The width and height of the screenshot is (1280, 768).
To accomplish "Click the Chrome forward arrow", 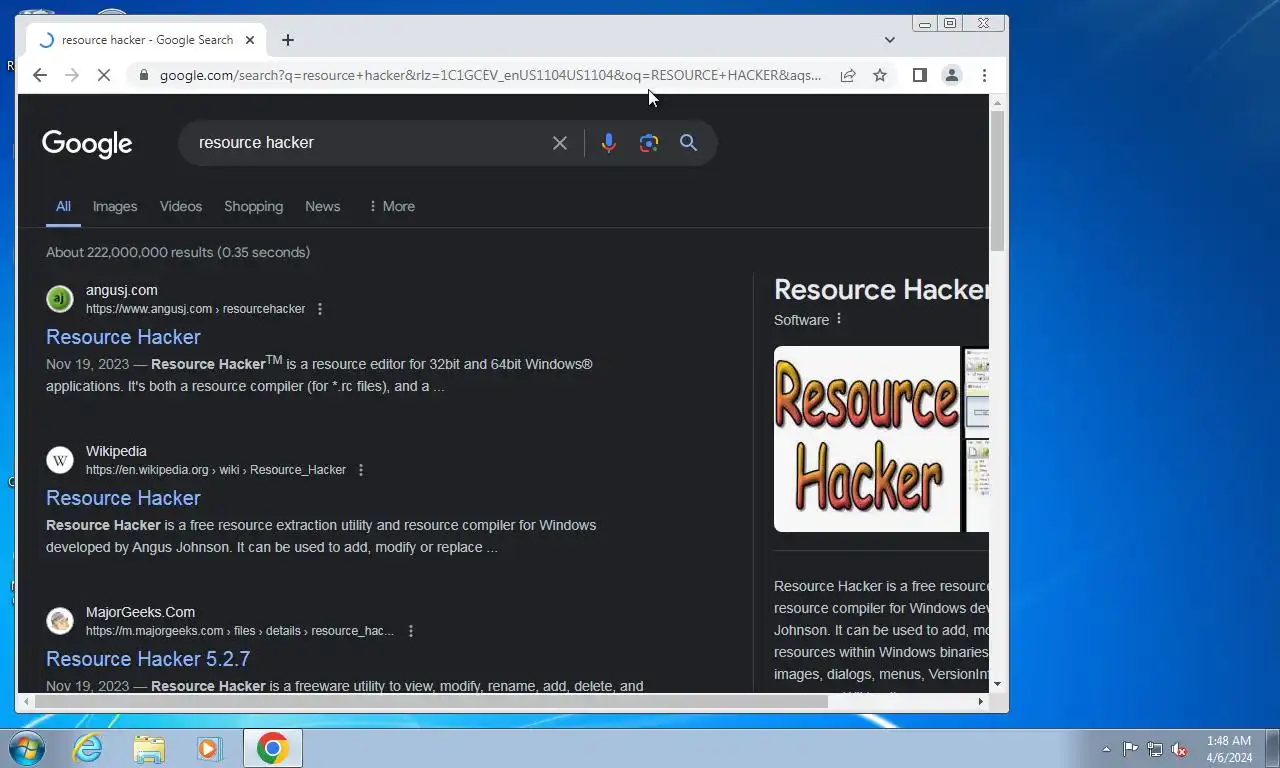I will 72,75.
